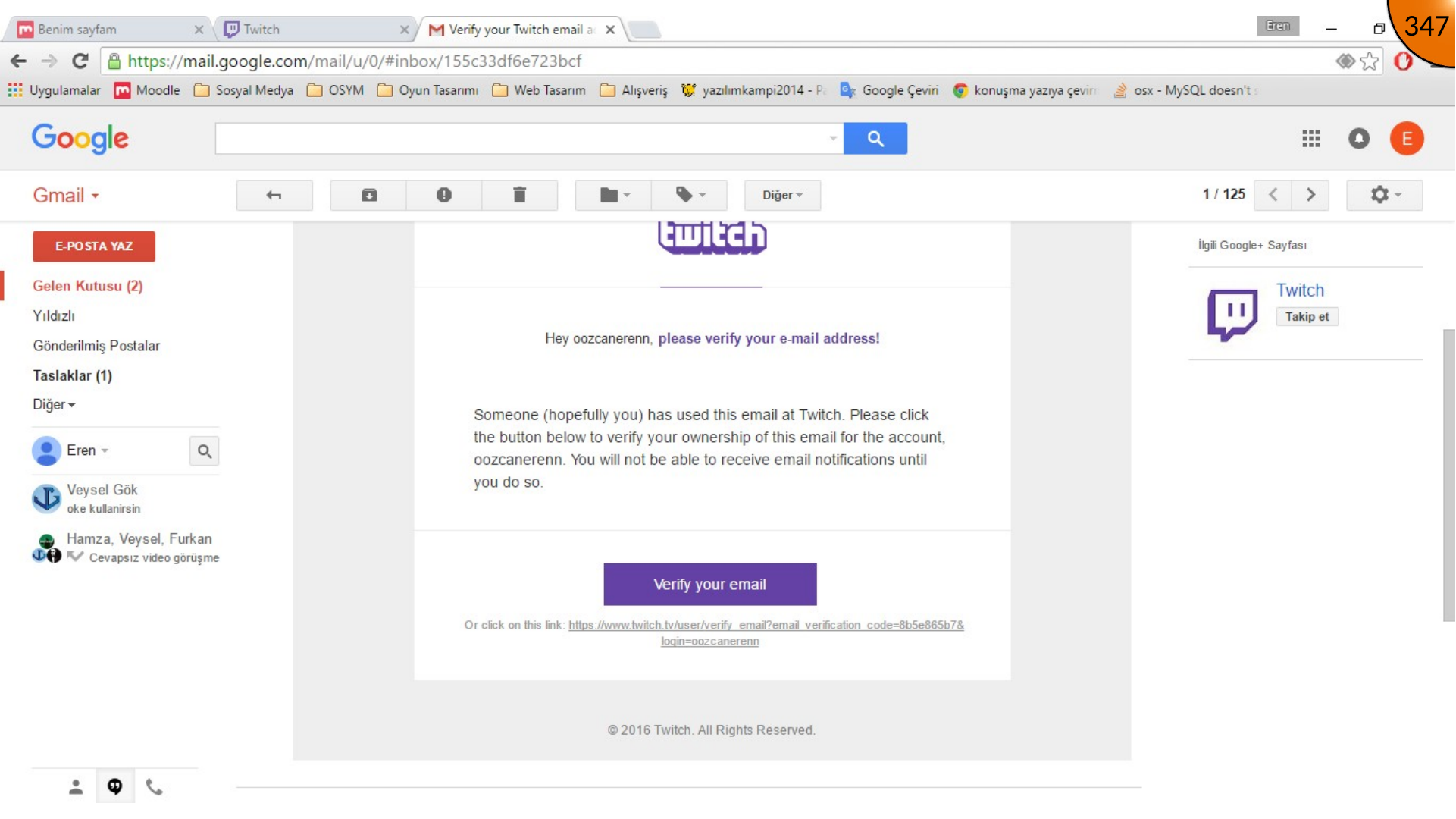Select the Verify your Twitch email tab
This screenshot has width=1456, height=819.
coord(521,30)
